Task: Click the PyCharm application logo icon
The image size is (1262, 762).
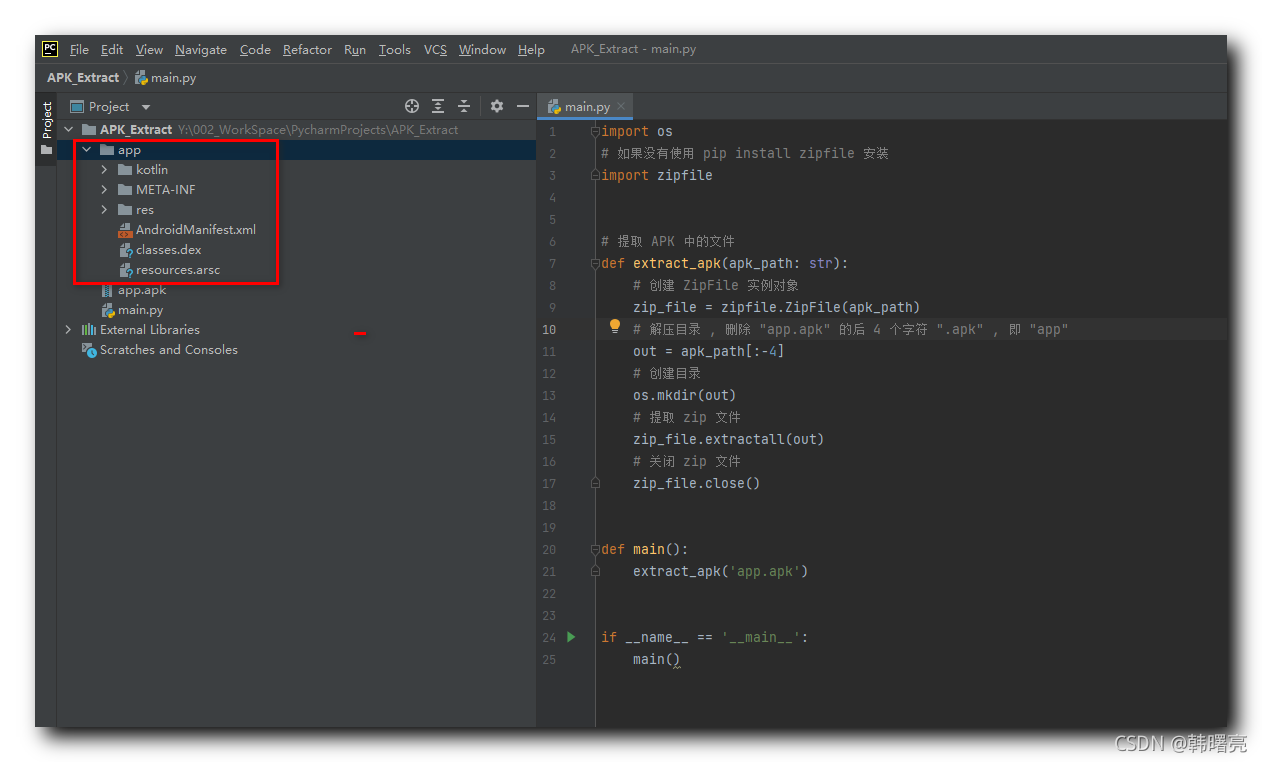Action: 49,49
